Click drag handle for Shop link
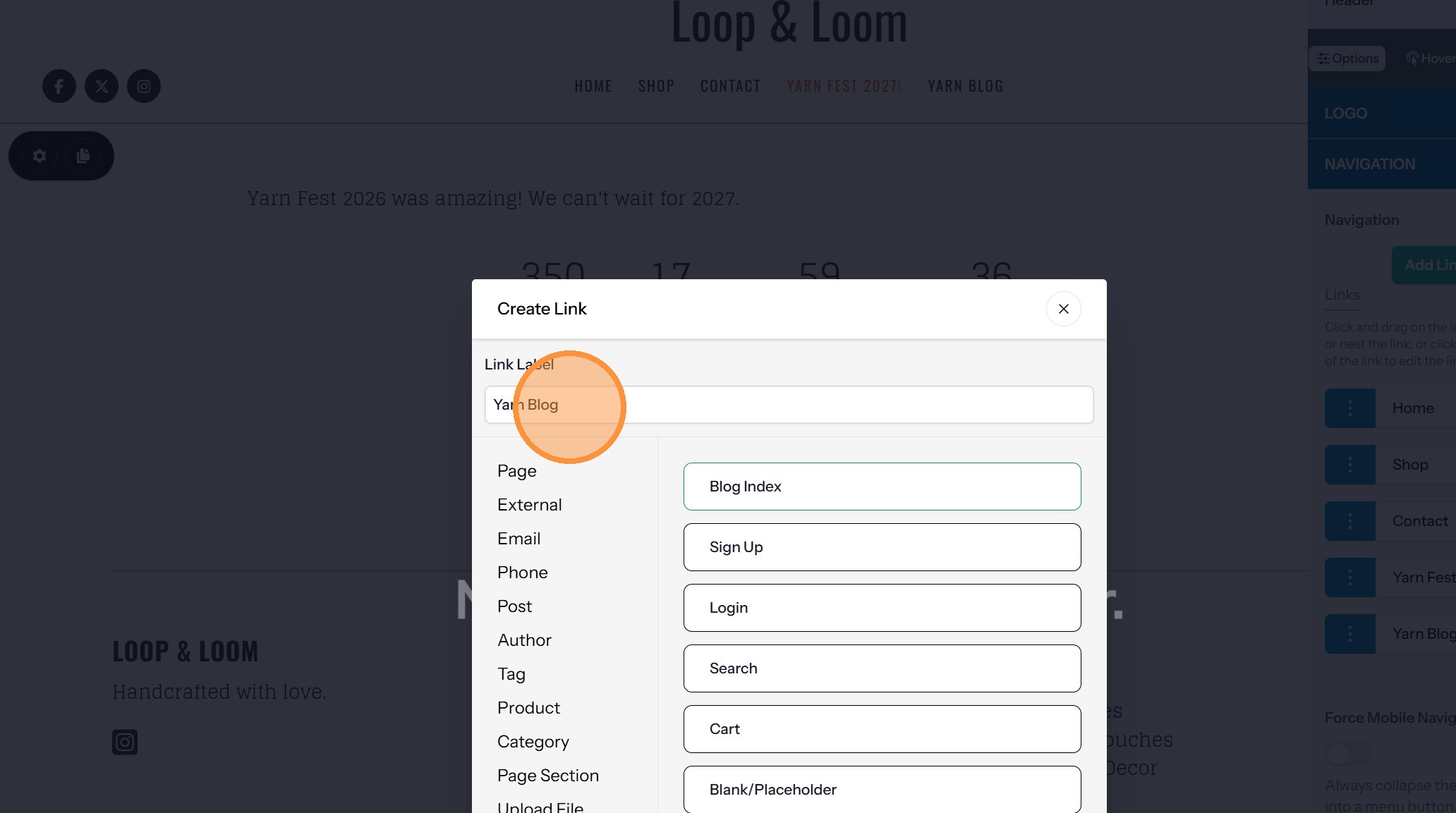This screenshot has width=1456, height=813. coord(1349,465)
